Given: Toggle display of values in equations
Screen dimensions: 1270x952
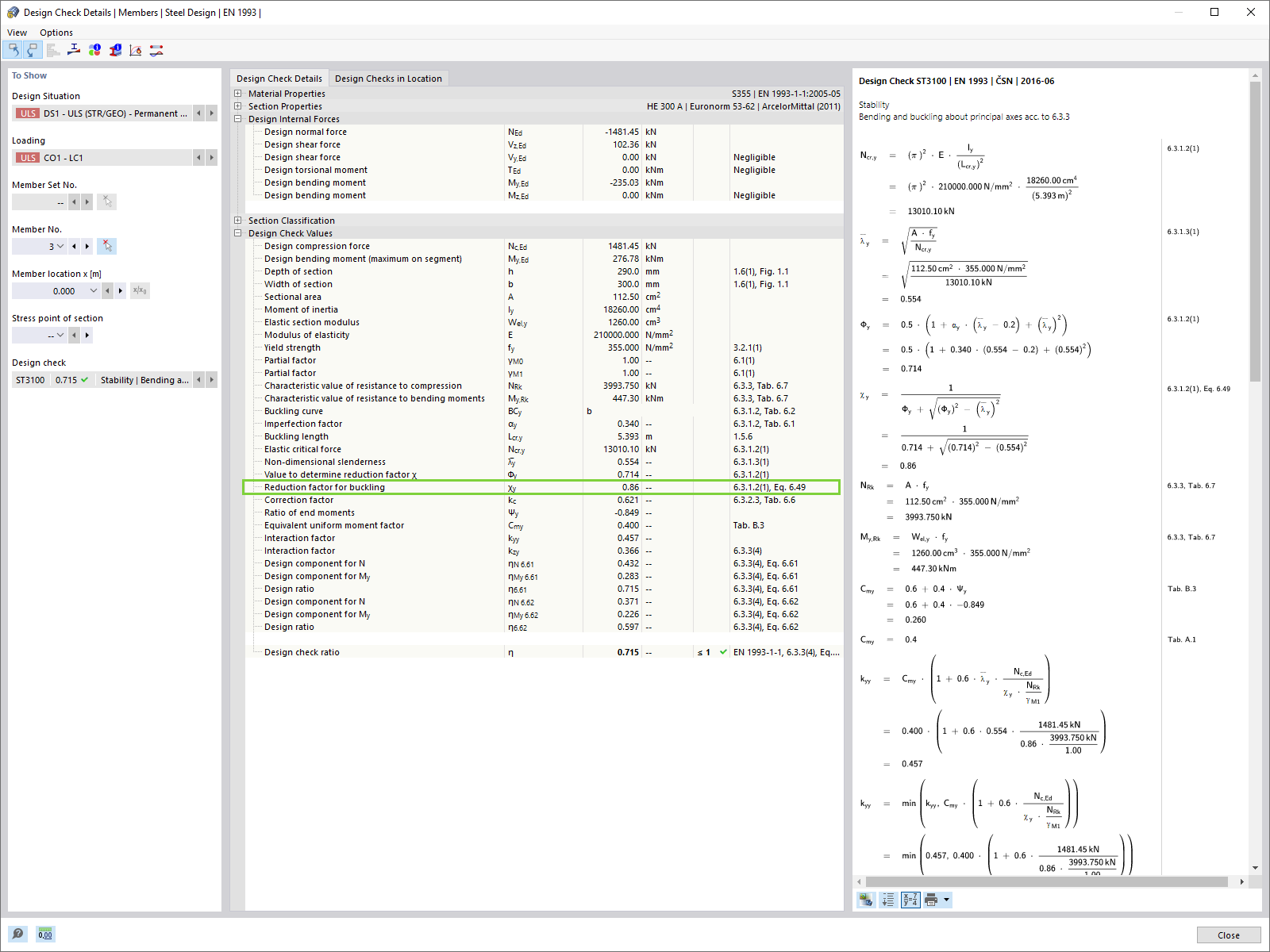Looking at the screenshot, I should [x=910, y=900].
